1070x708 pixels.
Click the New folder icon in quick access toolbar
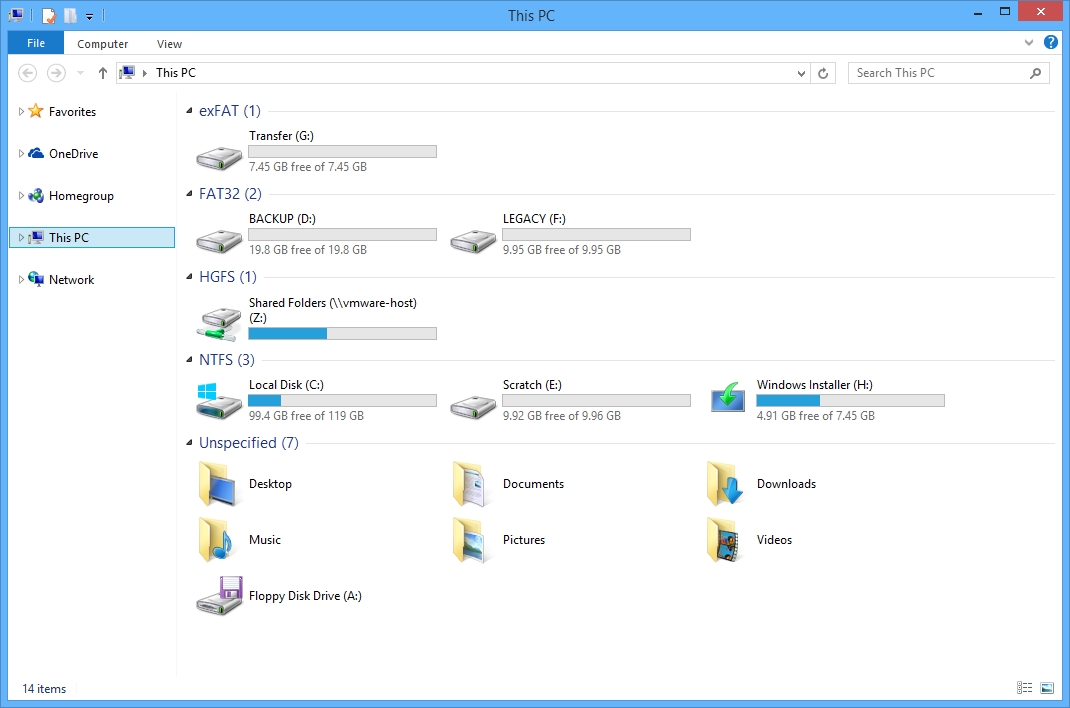click(70, 15)
